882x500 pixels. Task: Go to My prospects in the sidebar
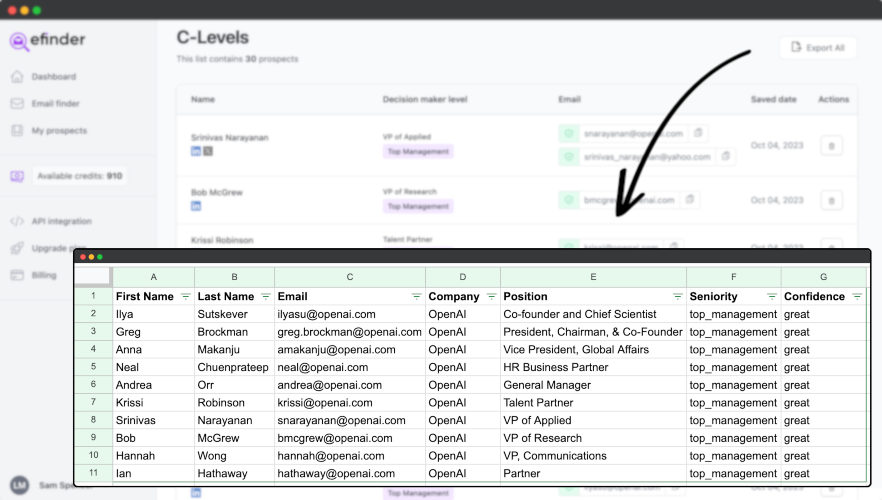pyautogui.click(x=59, y=130)
